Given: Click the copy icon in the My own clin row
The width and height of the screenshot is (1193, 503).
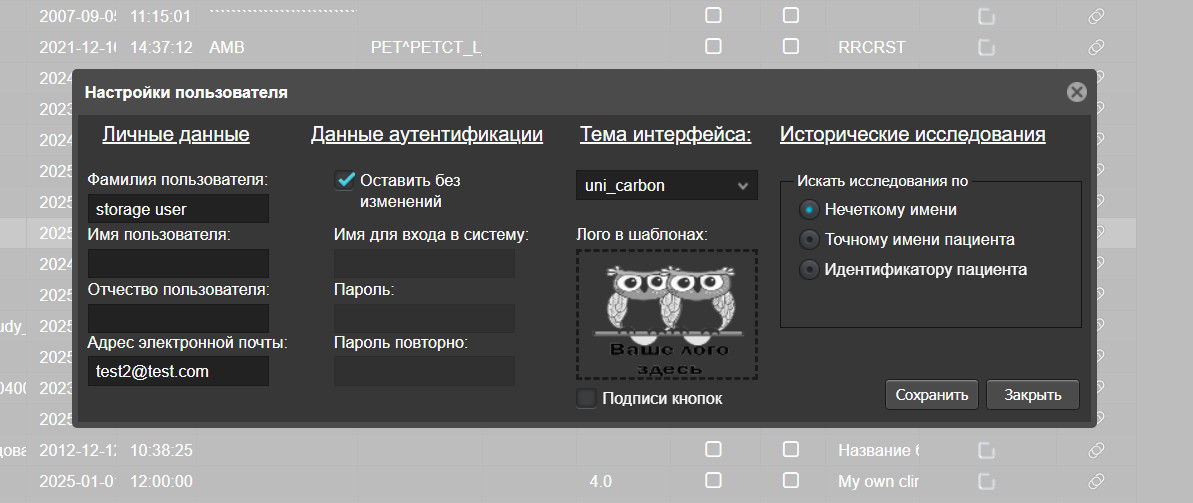Looking at the screenshot, I should [986, 482].
